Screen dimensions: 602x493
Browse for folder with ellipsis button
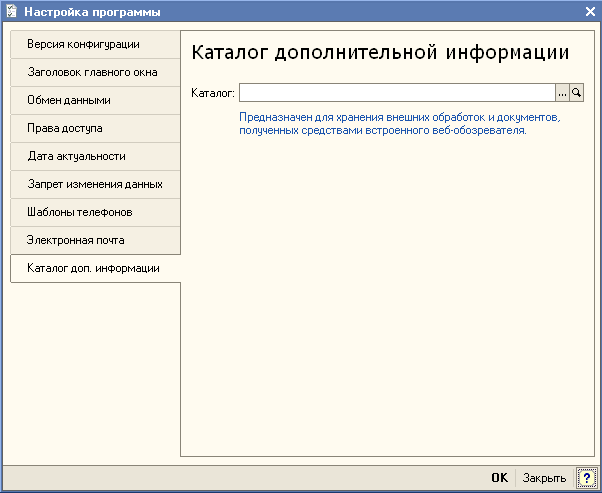click(562, 93)
